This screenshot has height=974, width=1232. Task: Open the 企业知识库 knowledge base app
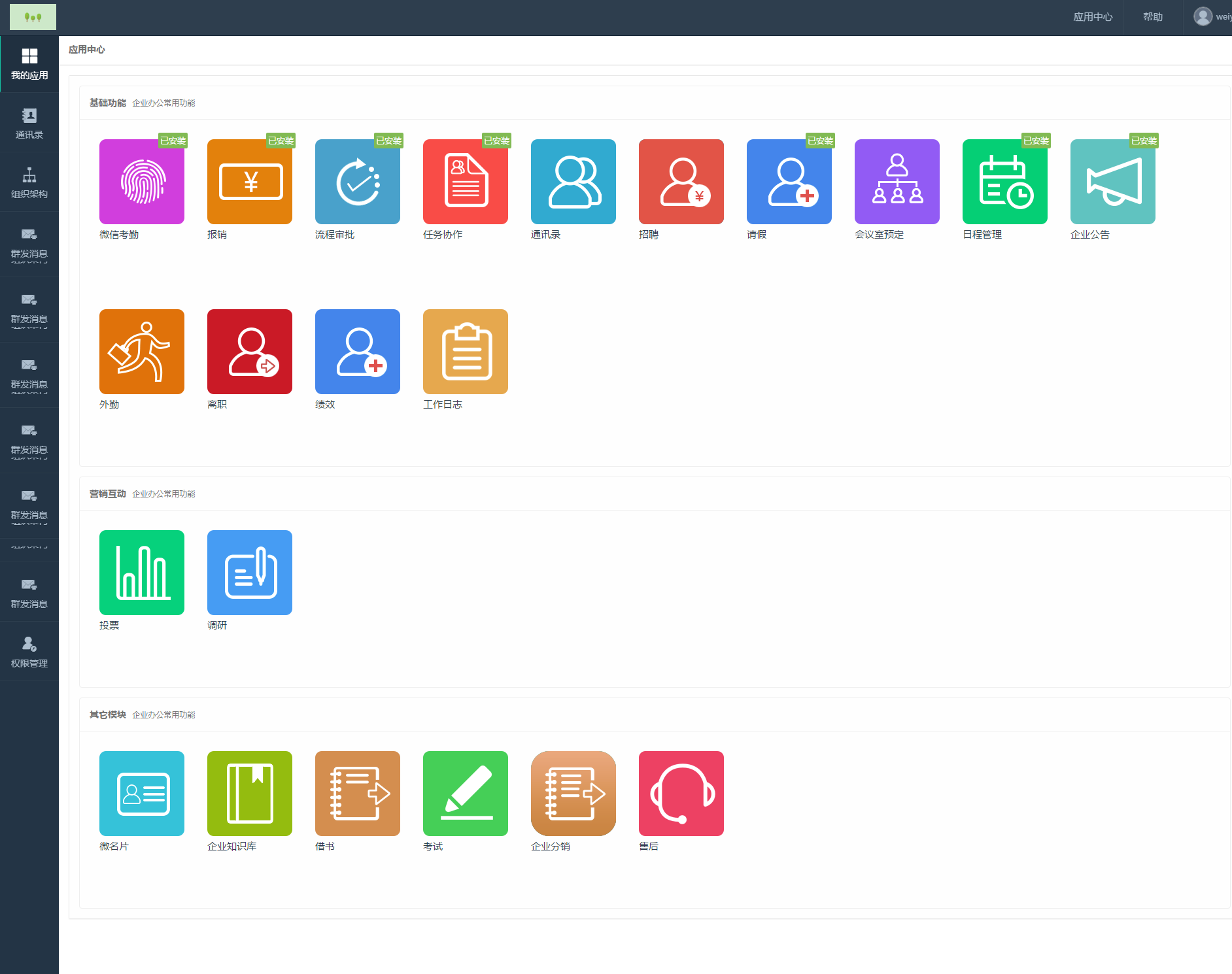point(250,794)
